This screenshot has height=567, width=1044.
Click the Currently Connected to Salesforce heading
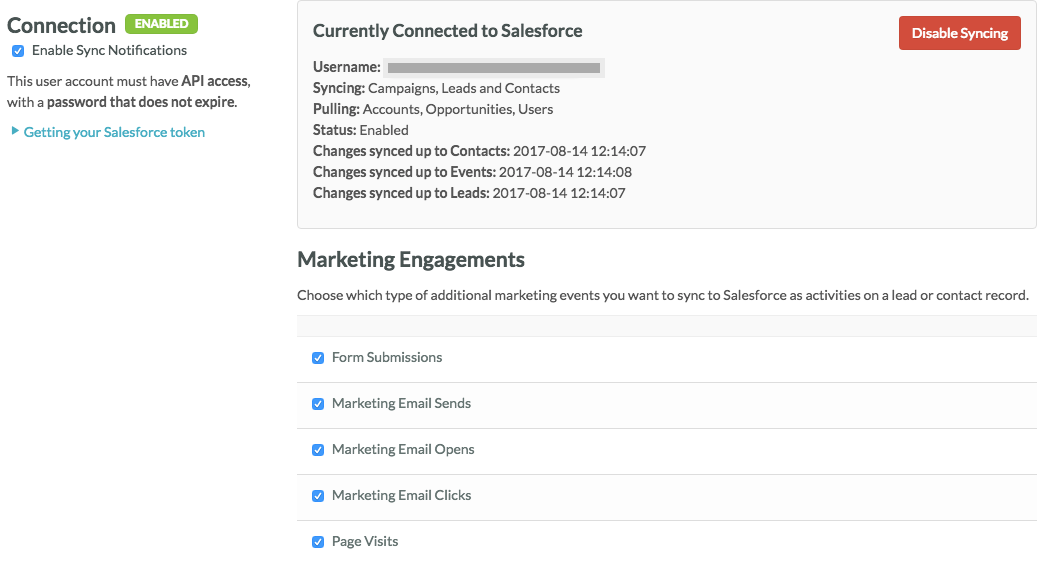tap(447, 31)
